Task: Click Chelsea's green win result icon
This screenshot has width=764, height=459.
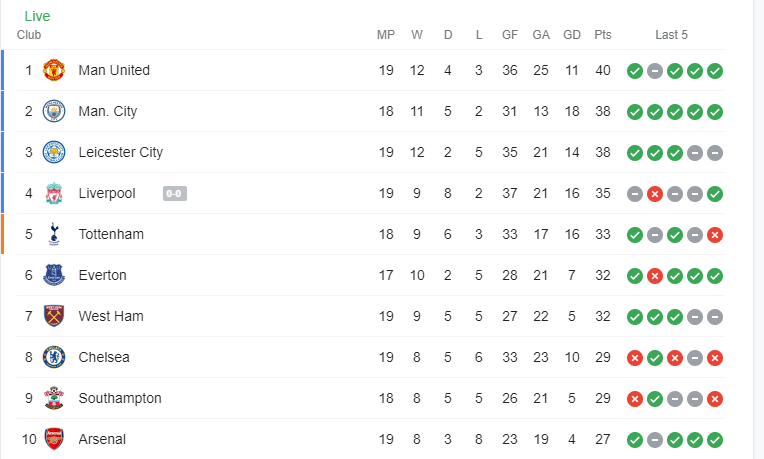Action: (655, 358)
